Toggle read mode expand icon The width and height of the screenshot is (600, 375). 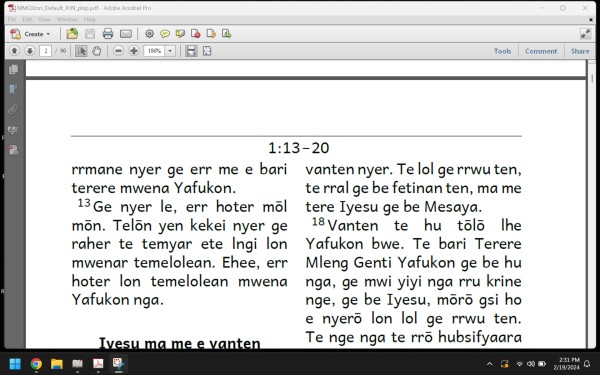(585, 34)
